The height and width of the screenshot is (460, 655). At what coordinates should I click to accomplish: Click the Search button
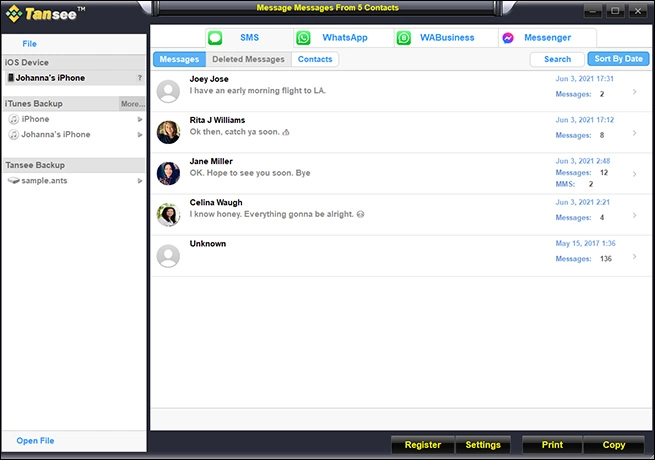557,60
